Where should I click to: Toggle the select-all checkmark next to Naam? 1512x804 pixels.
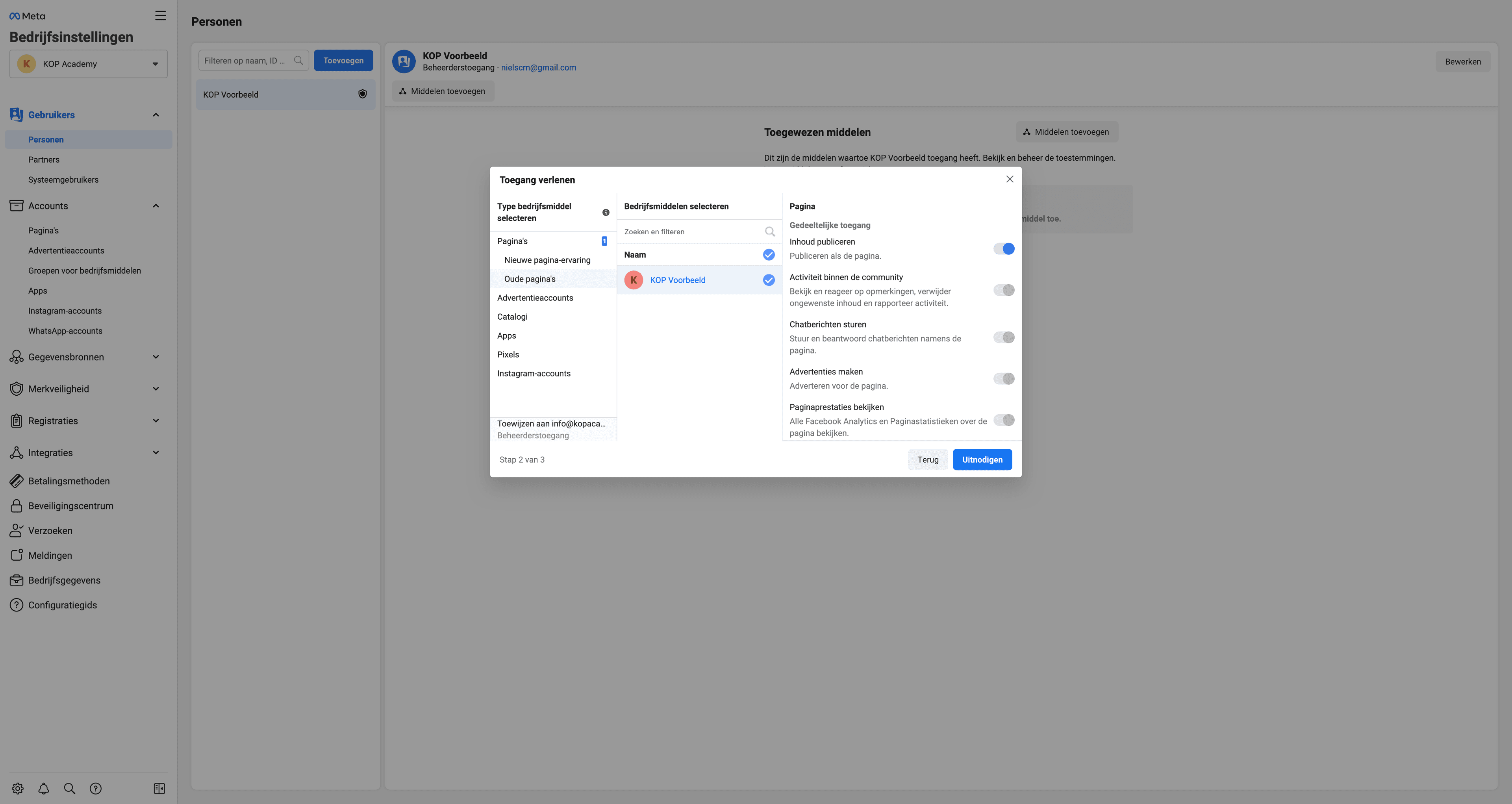tap(768, 255)
